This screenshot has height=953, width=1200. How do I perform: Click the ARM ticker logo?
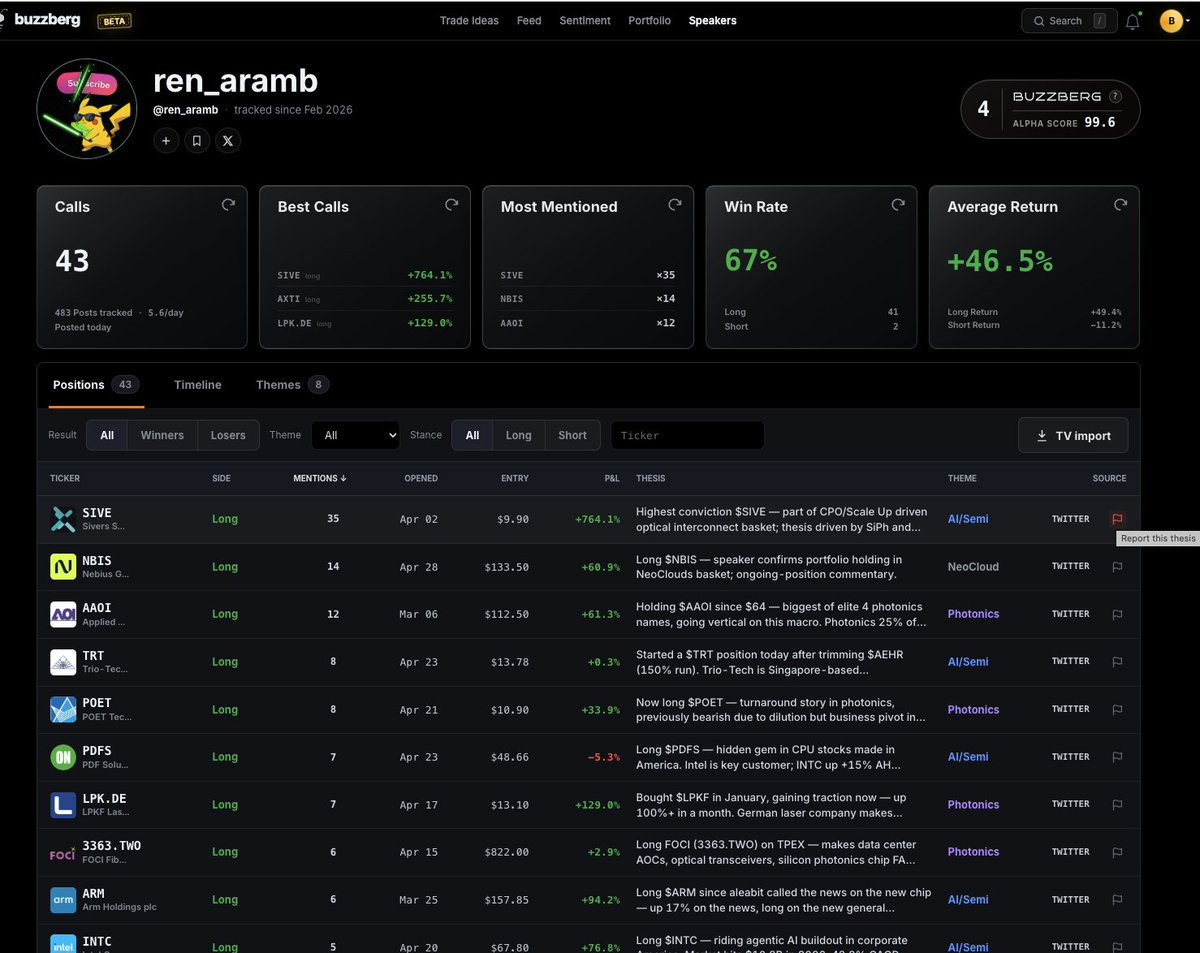[x=63, y=900]
